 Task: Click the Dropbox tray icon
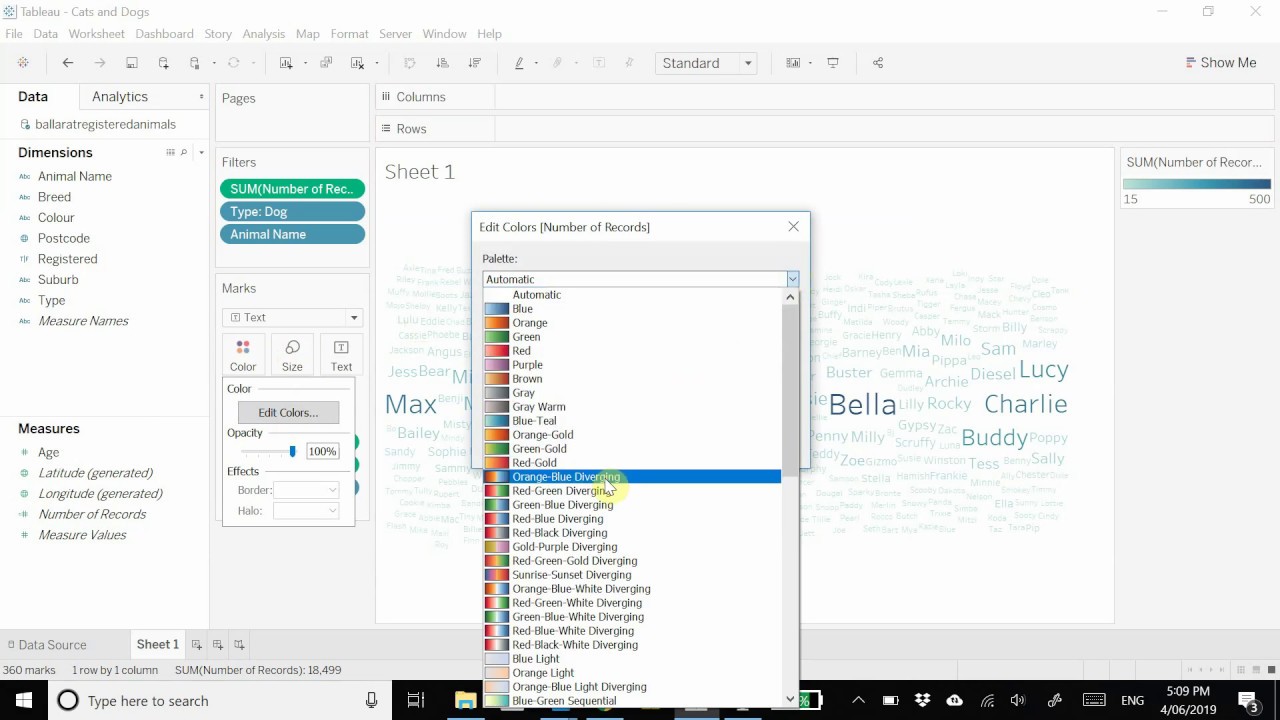coord(923,700)
